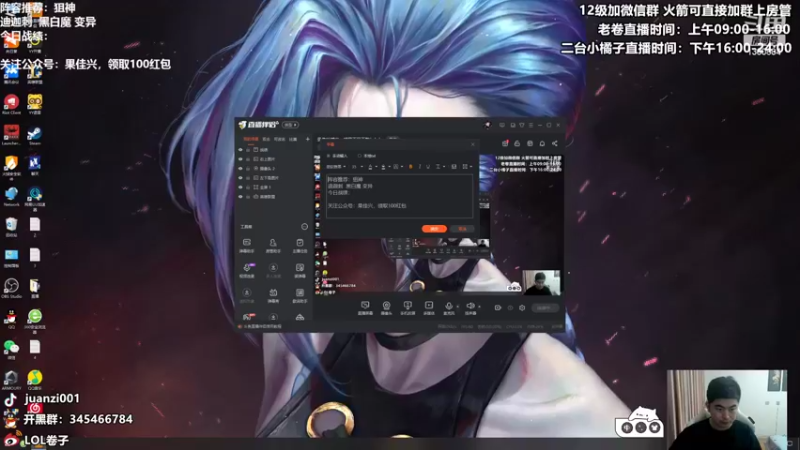
Task: Cancel the text dialog with gray button
Action: click(462, 229)
